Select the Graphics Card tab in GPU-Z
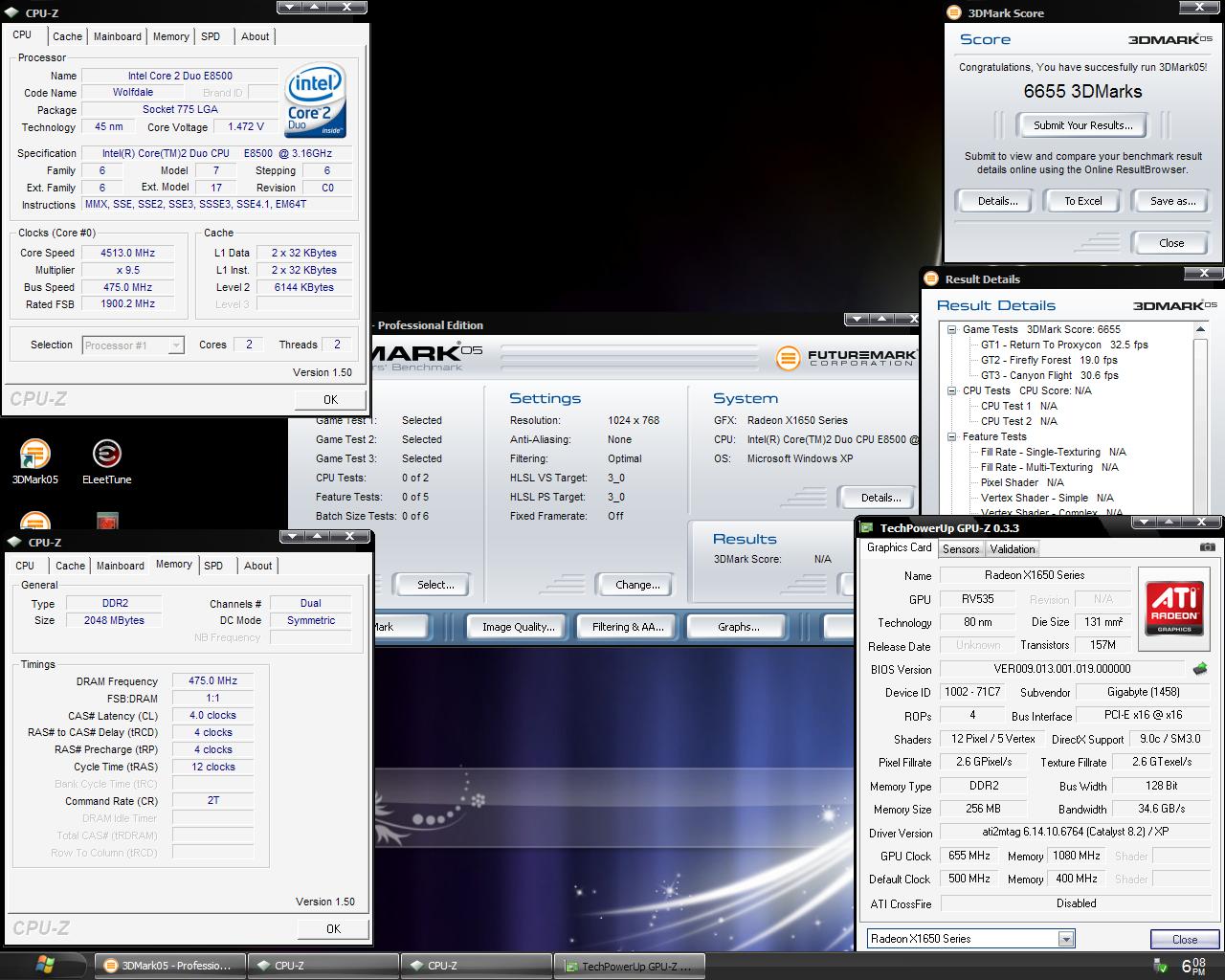This screenshot has width=1225, height=980. tap(899, 547)
